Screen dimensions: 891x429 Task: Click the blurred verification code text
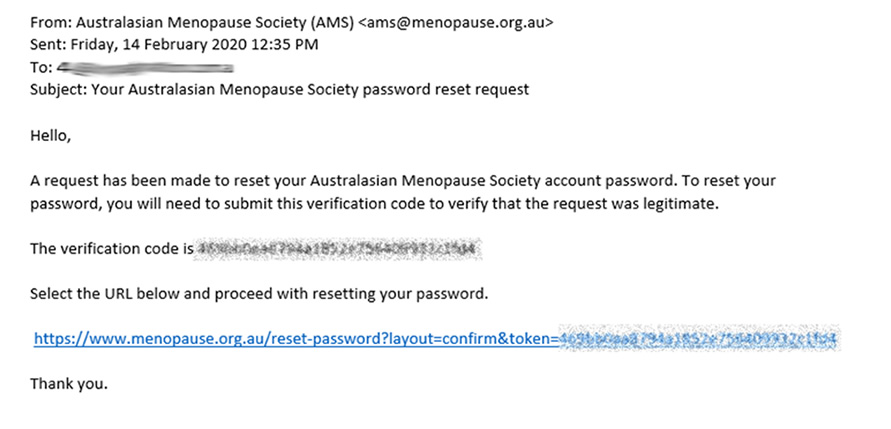point(338,249)
